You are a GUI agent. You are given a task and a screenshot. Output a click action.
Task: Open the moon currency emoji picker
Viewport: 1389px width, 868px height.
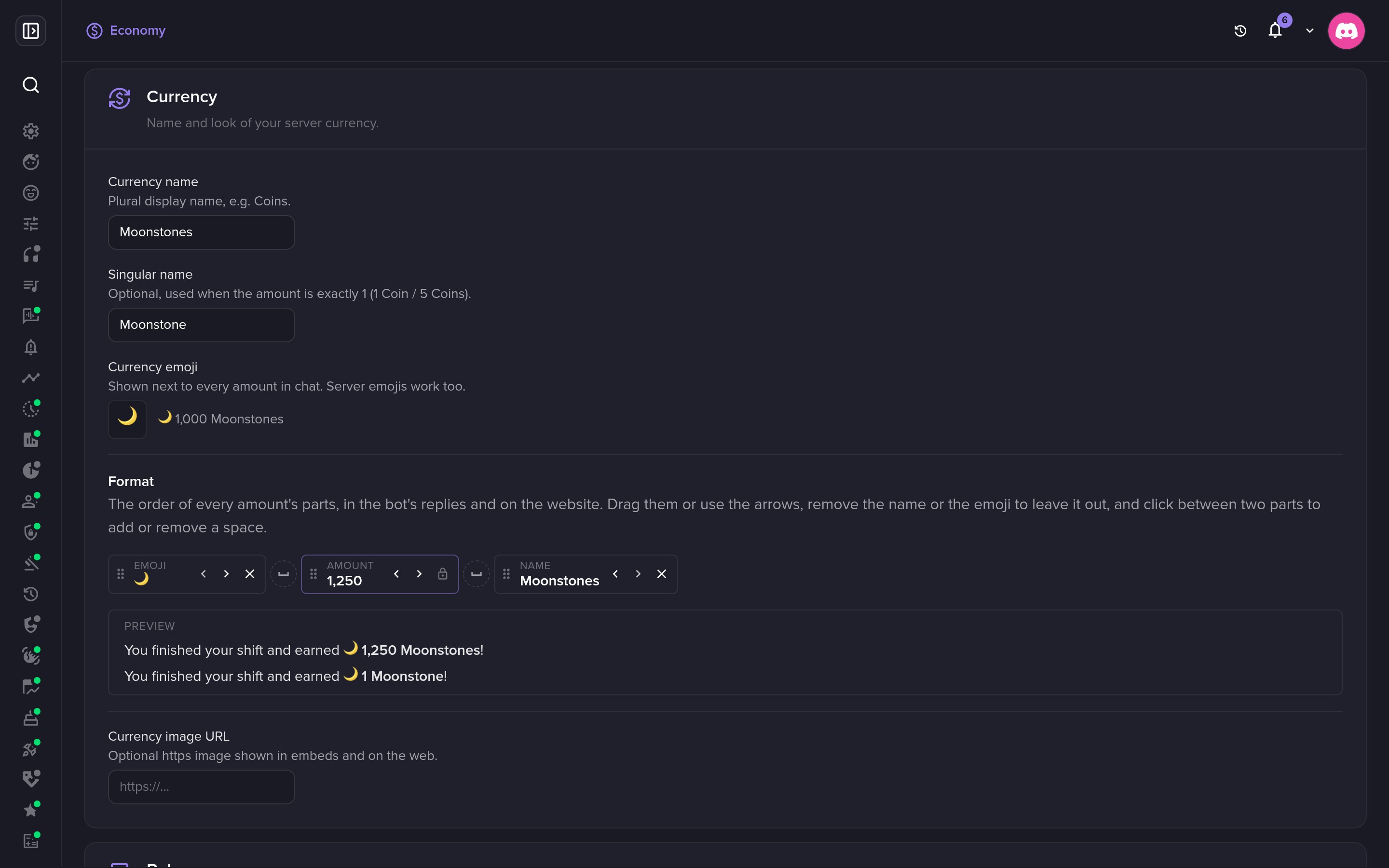pyautogui.click(x=127, y=419)
